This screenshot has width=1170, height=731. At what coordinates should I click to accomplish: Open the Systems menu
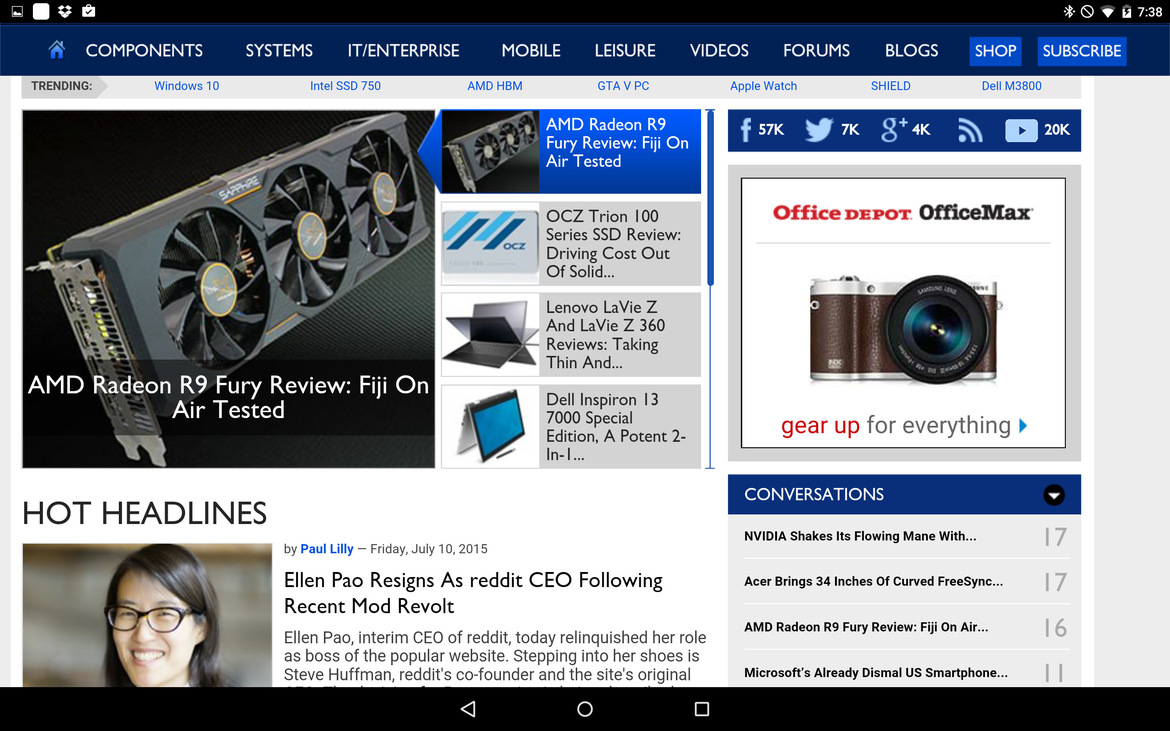(279, 51)
